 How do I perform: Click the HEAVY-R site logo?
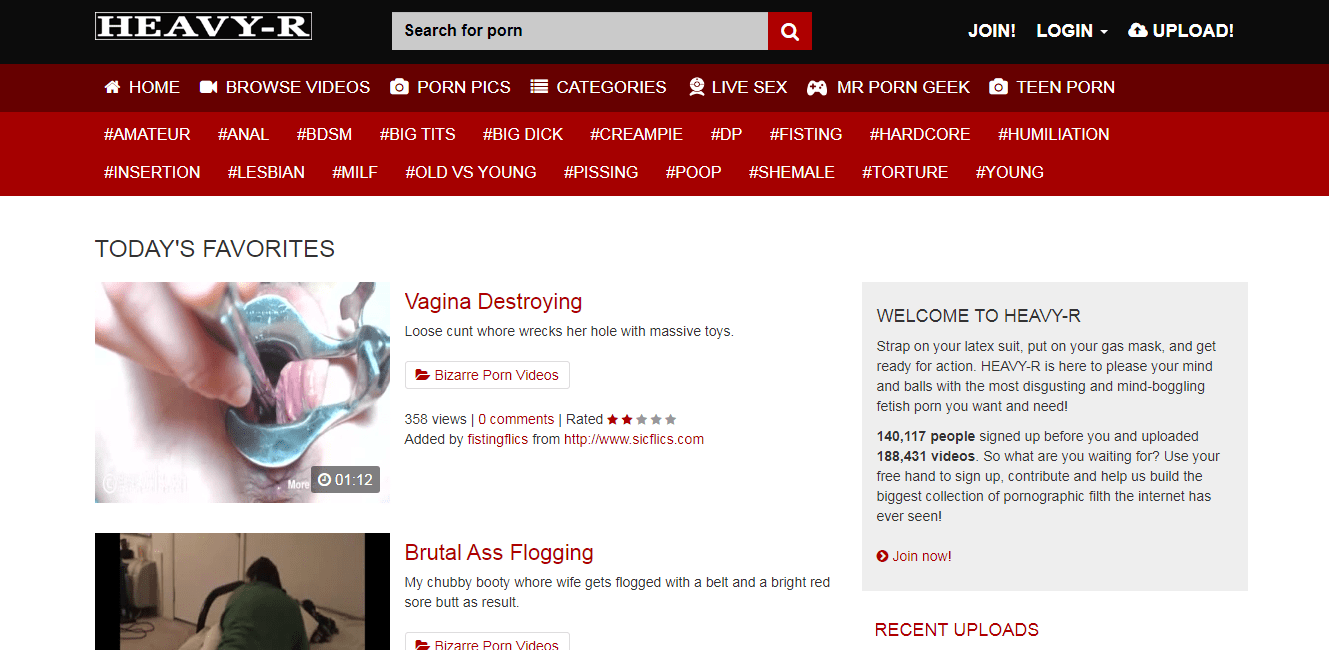point(203,26)
